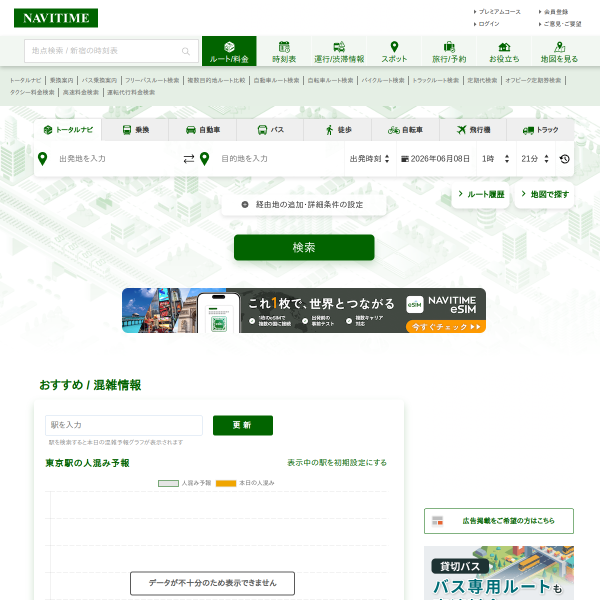600x600 pixels.
Task: Open the 運行/渋滞情報 navigation item
Action: coord(339,51)
